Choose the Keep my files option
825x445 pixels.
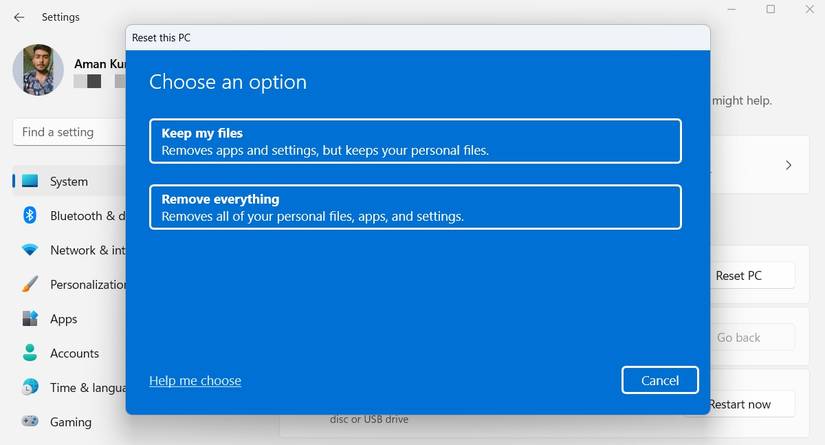click(x=415, y=141)
